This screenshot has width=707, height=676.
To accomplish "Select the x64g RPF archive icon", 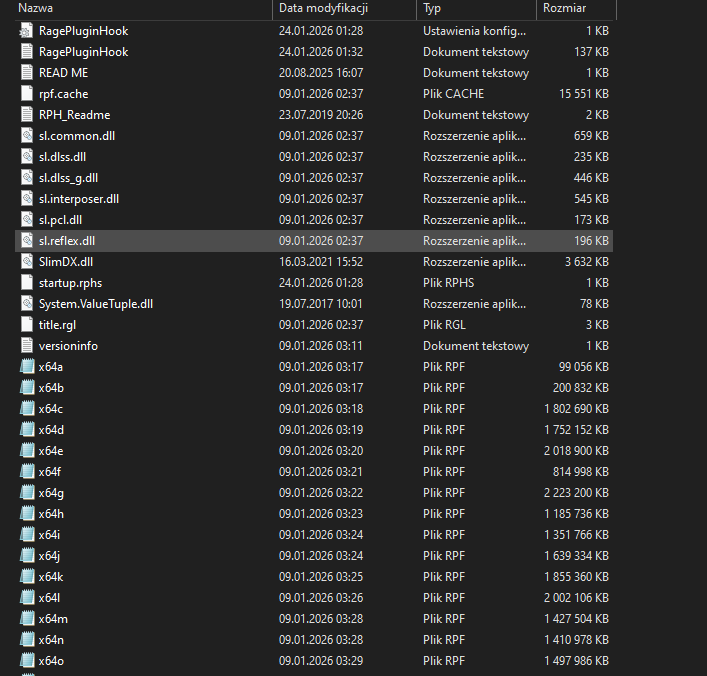I will click(x=27, y=493).
